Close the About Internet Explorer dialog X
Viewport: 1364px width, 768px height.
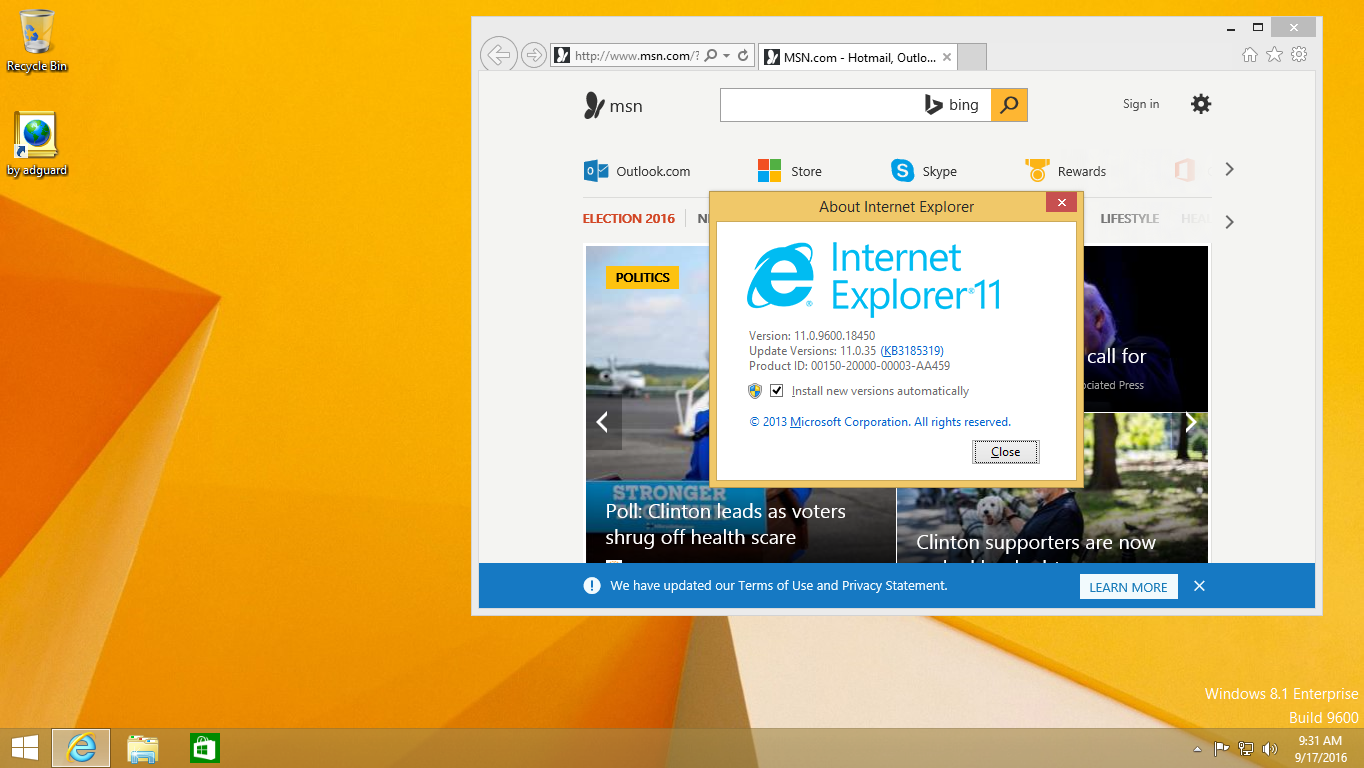[1061, 202]
